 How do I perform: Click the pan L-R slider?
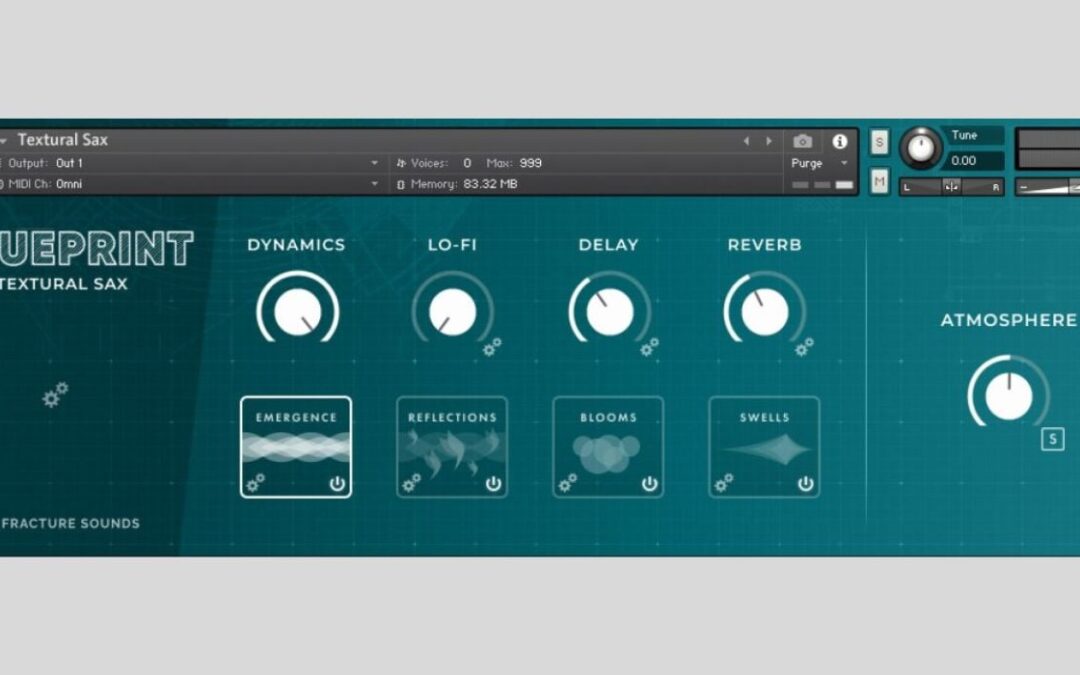coord(953,187)
